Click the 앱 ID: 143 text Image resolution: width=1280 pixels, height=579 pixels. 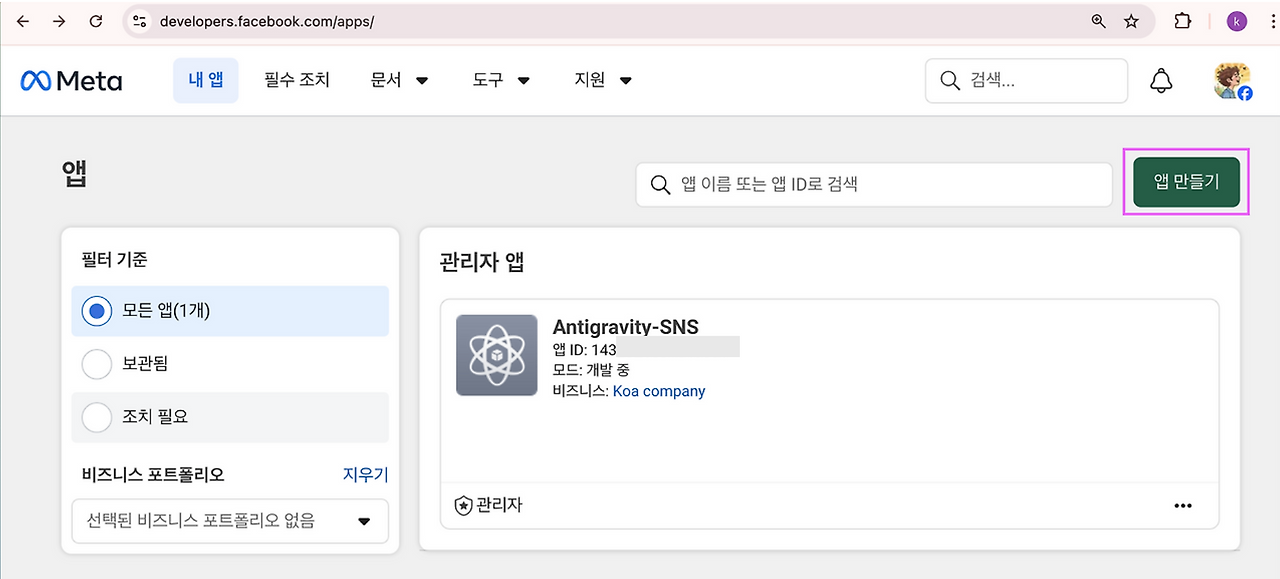tap(584, 348)
